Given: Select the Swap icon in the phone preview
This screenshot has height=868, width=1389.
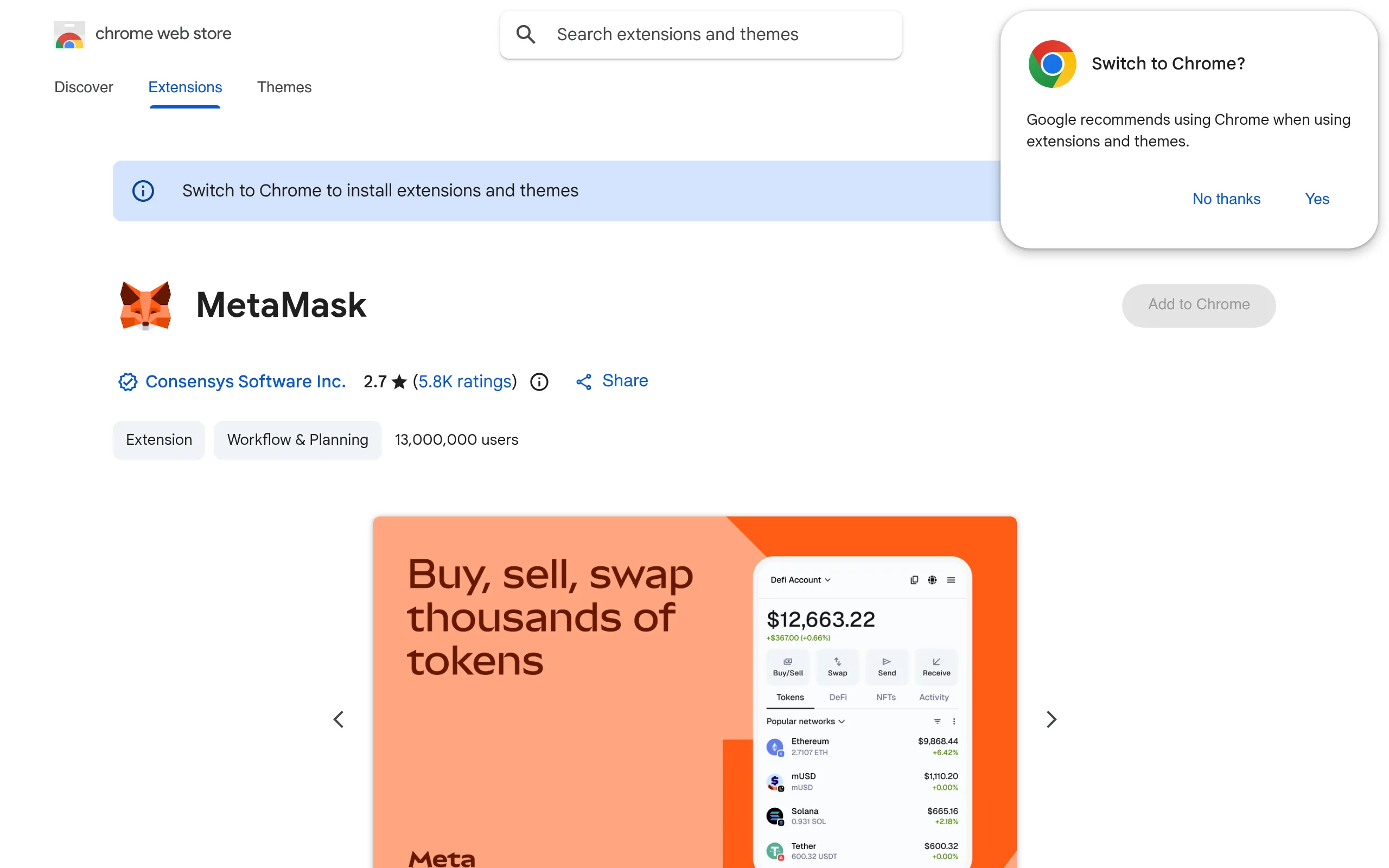Looking at the screenshot, I should pos(837,666).
